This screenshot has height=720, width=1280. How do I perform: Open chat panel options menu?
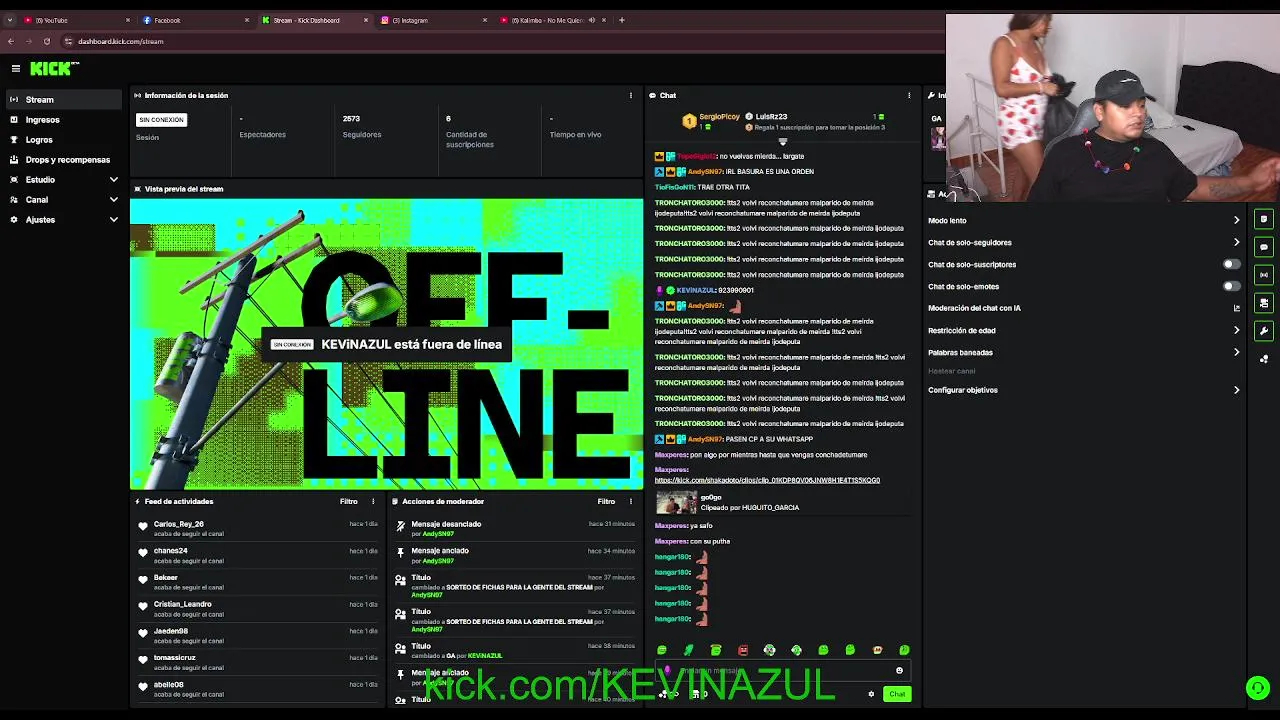pos(909,95)
